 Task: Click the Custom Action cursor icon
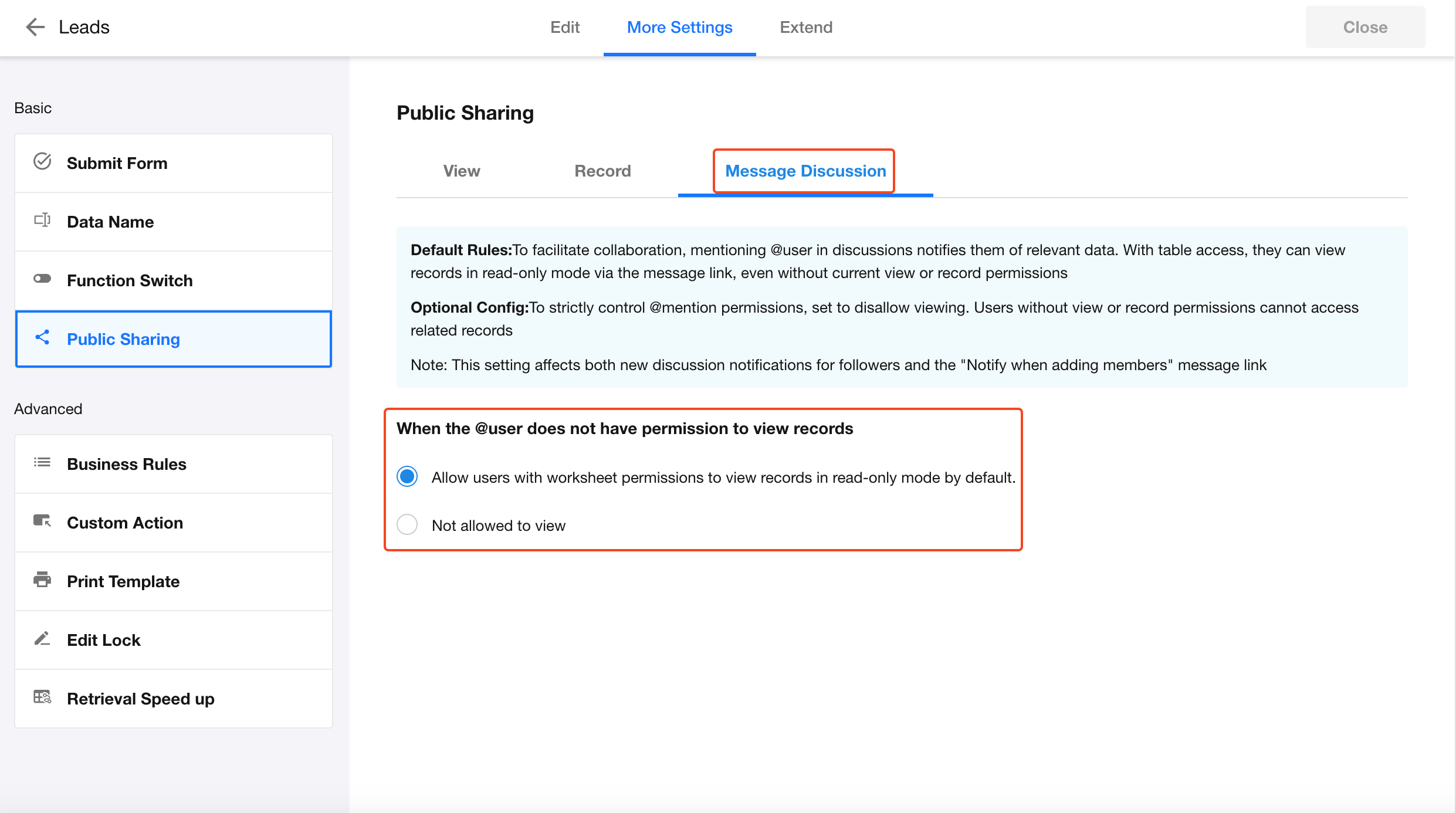pos(42,521)
